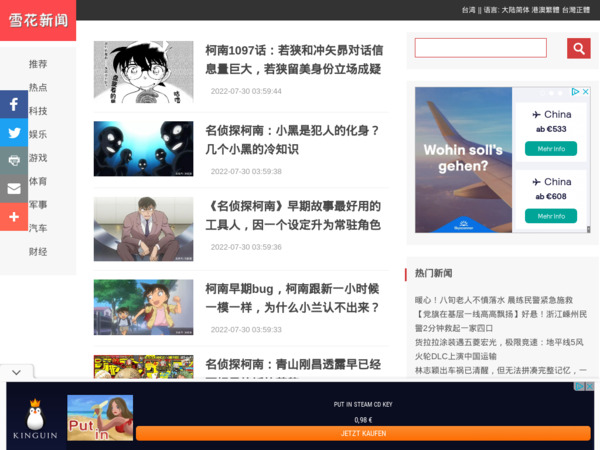Open article 柯南1097话 headline
The height and width of the screenshot is (450, 600).
coord(294,60)
